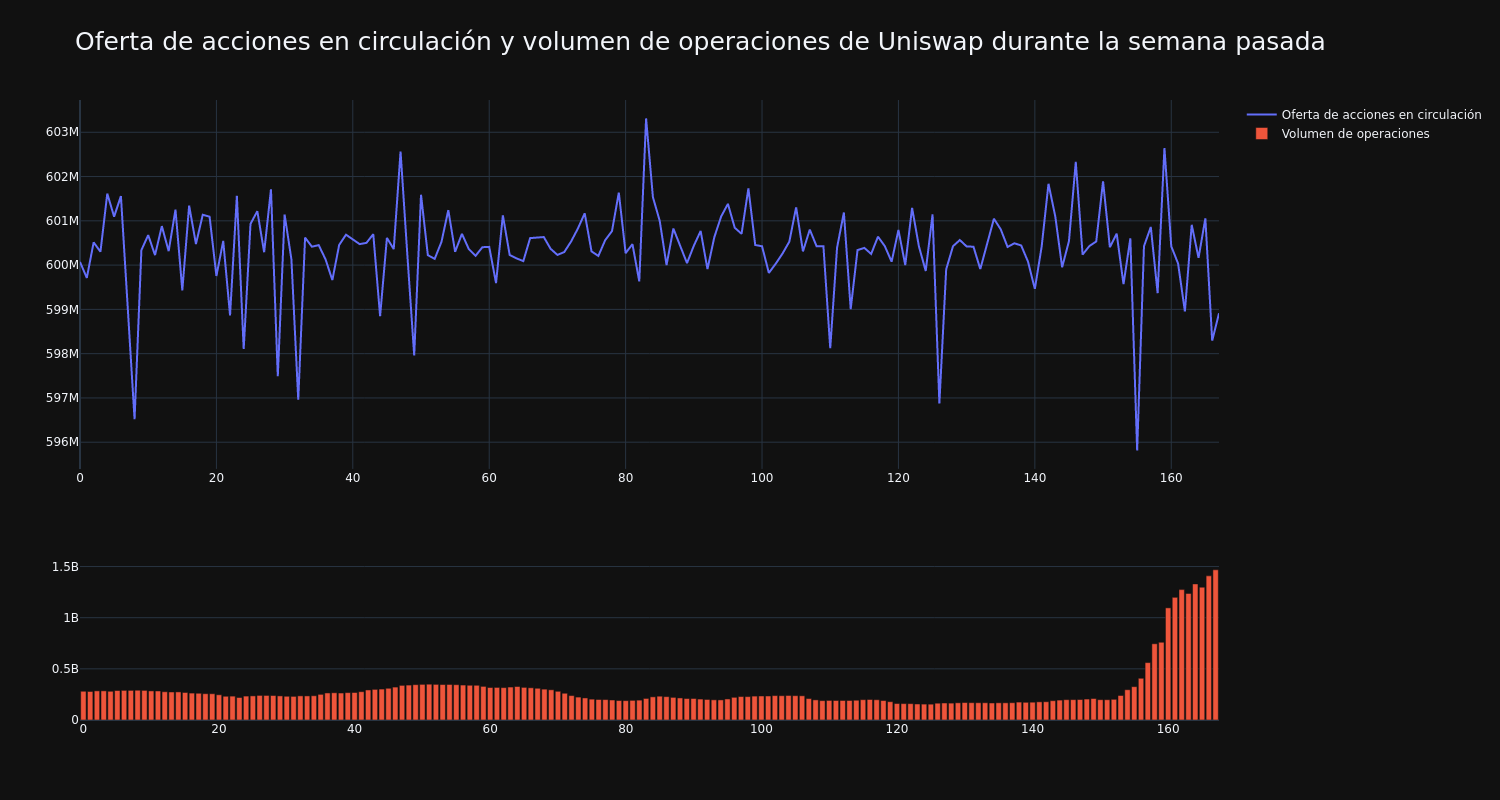This screenshot has height=800, width=1500.
Task: Click the first volume bar at x=0
Action: pos(83,706)
